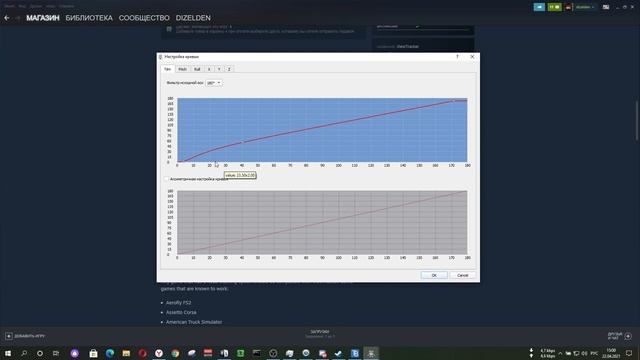Open the 180° axis filter dropdown

[214, 83]
